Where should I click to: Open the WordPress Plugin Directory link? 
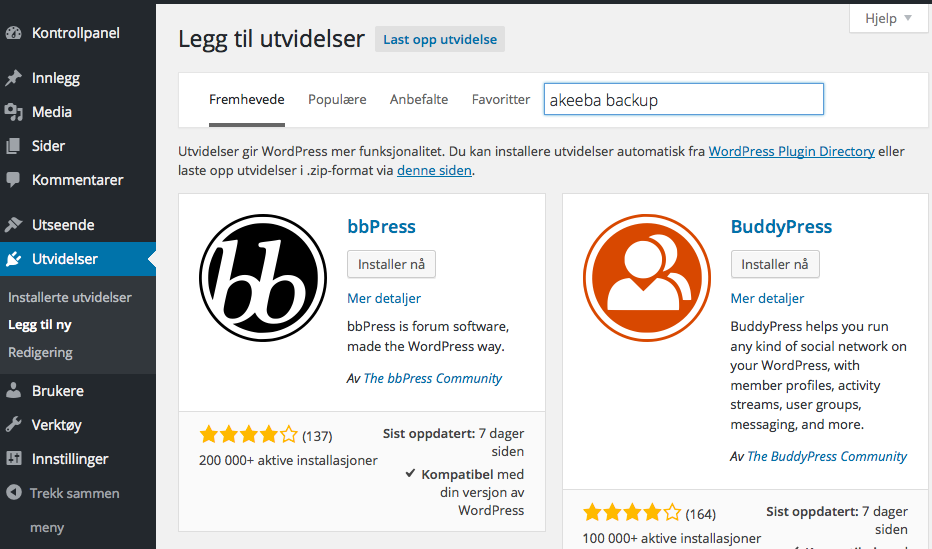coord(791,152)
